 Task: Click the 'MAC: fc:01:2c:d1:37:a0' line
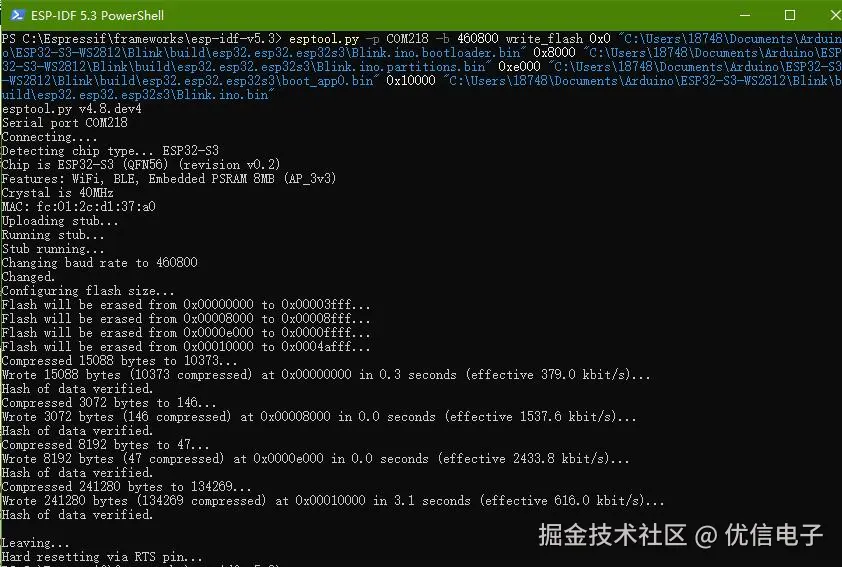coord(78,207)
